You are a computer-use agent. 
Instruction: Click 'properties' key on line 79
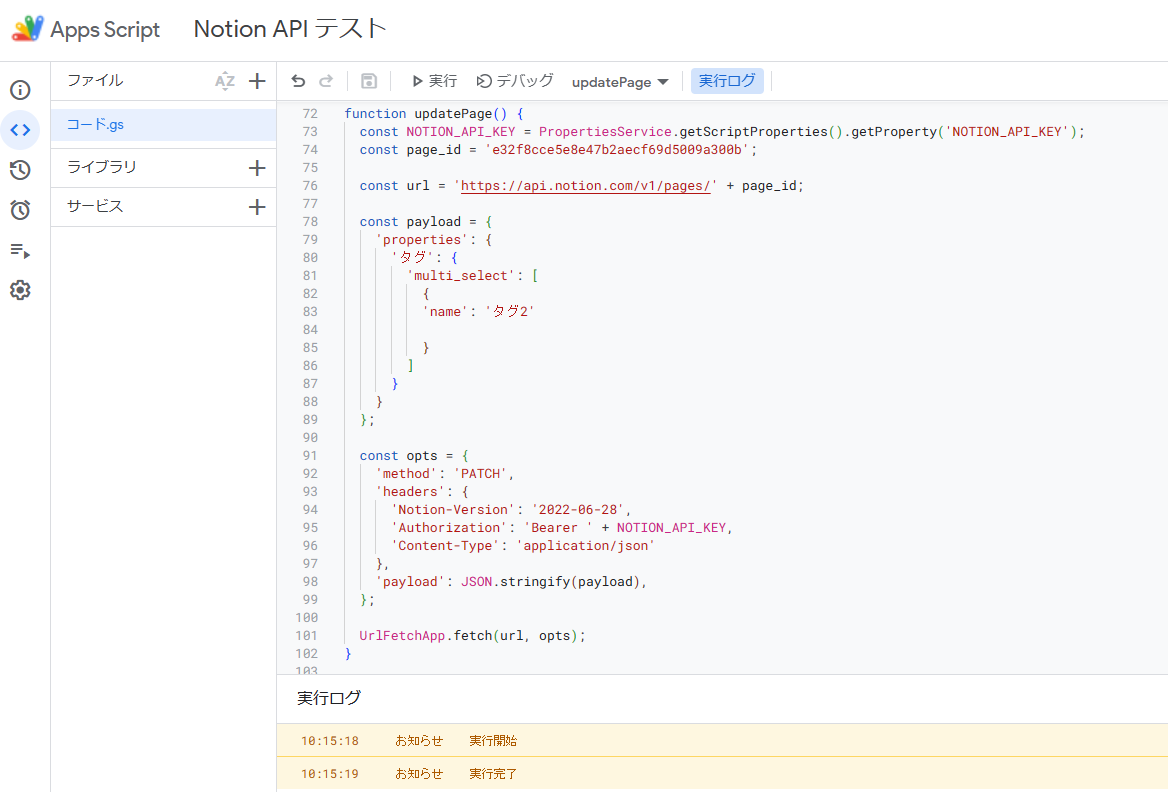(x=422, y=240)
